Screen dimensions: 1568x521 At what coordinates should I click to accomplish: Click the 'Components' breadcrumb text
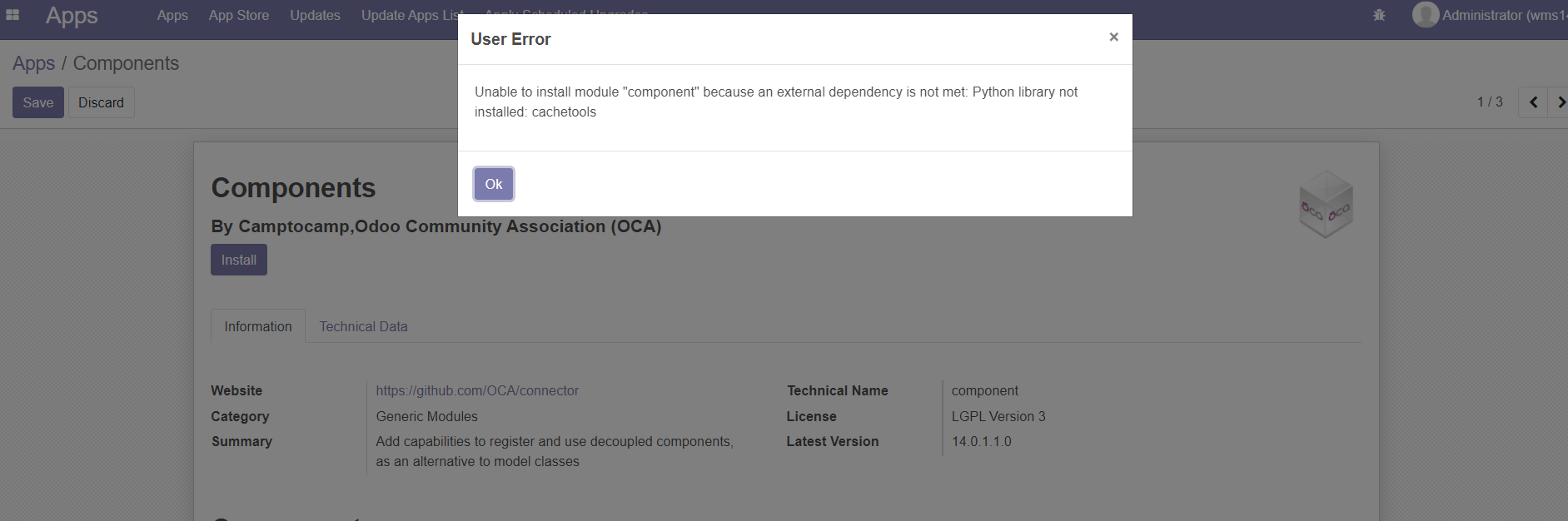(126, 63)
